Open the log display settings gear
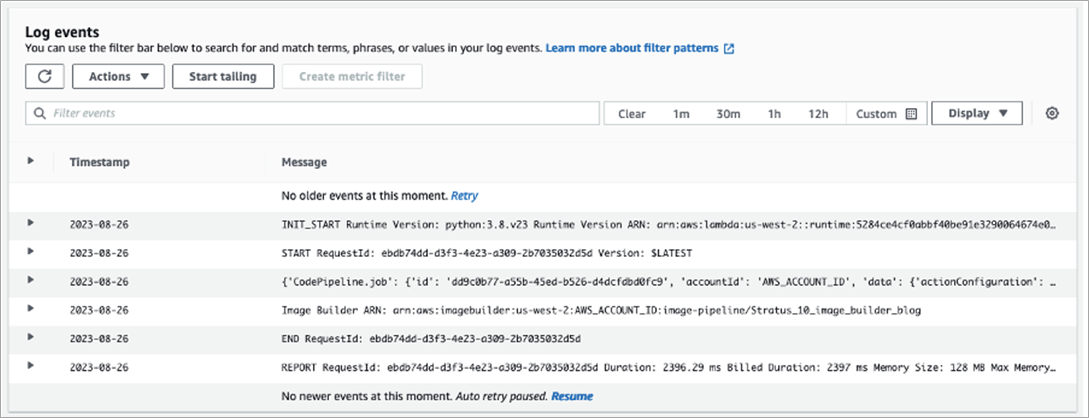 pos(1052,114)
